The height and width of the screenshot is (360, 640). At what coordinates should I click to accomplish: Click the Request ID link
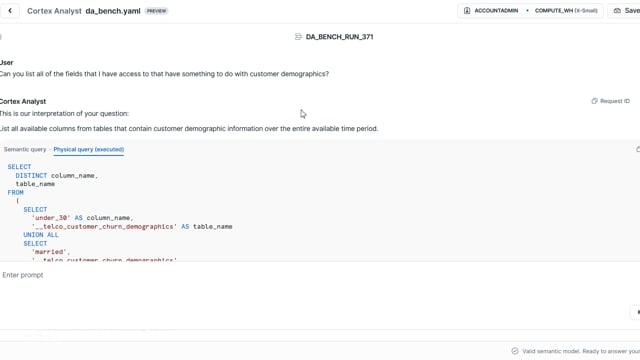[615, 101]
